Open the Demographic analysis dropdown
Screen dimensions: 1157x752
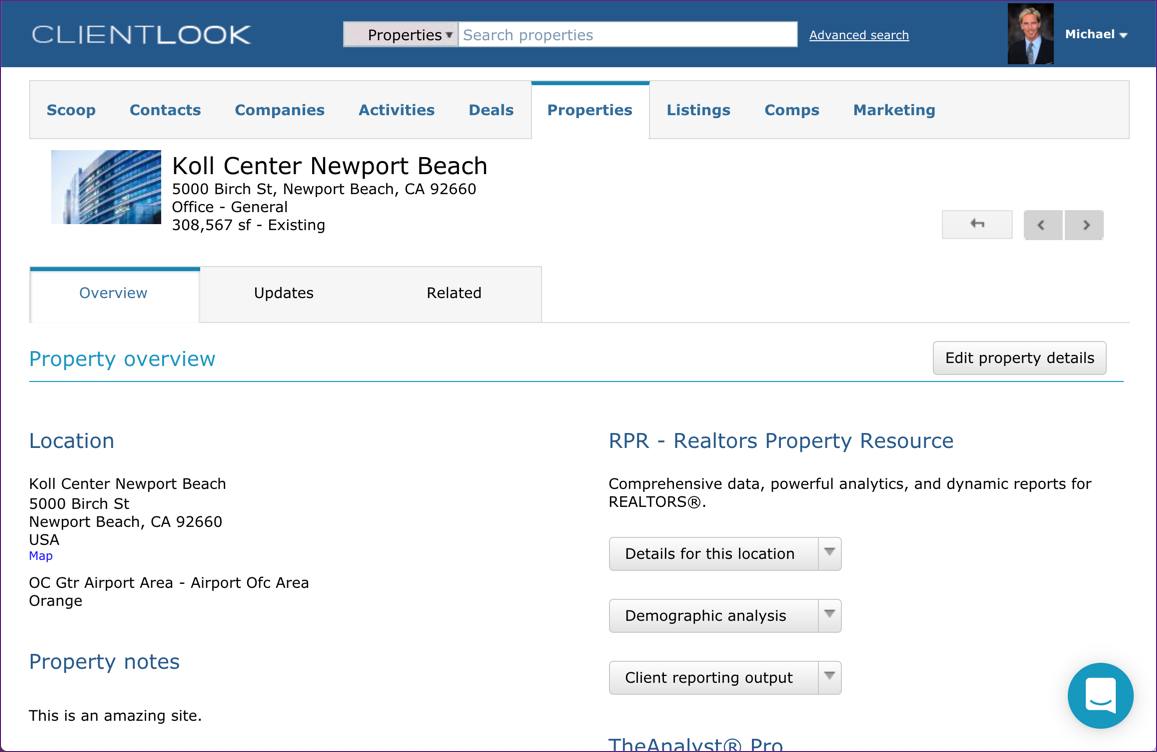[x=829, y=615]
